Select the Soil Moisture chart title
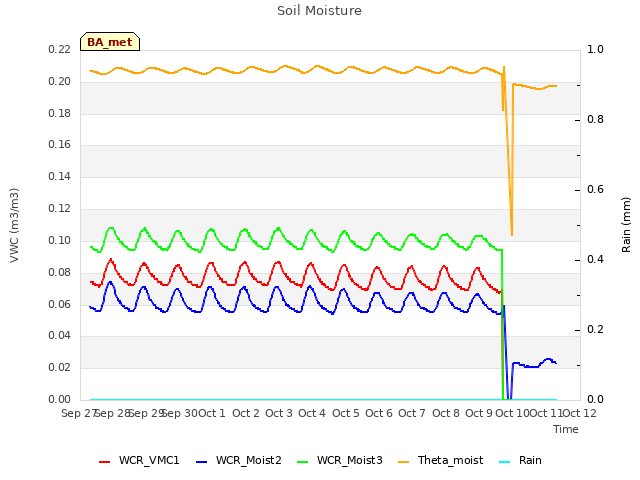The image size is (640, 480). point(319,11)
